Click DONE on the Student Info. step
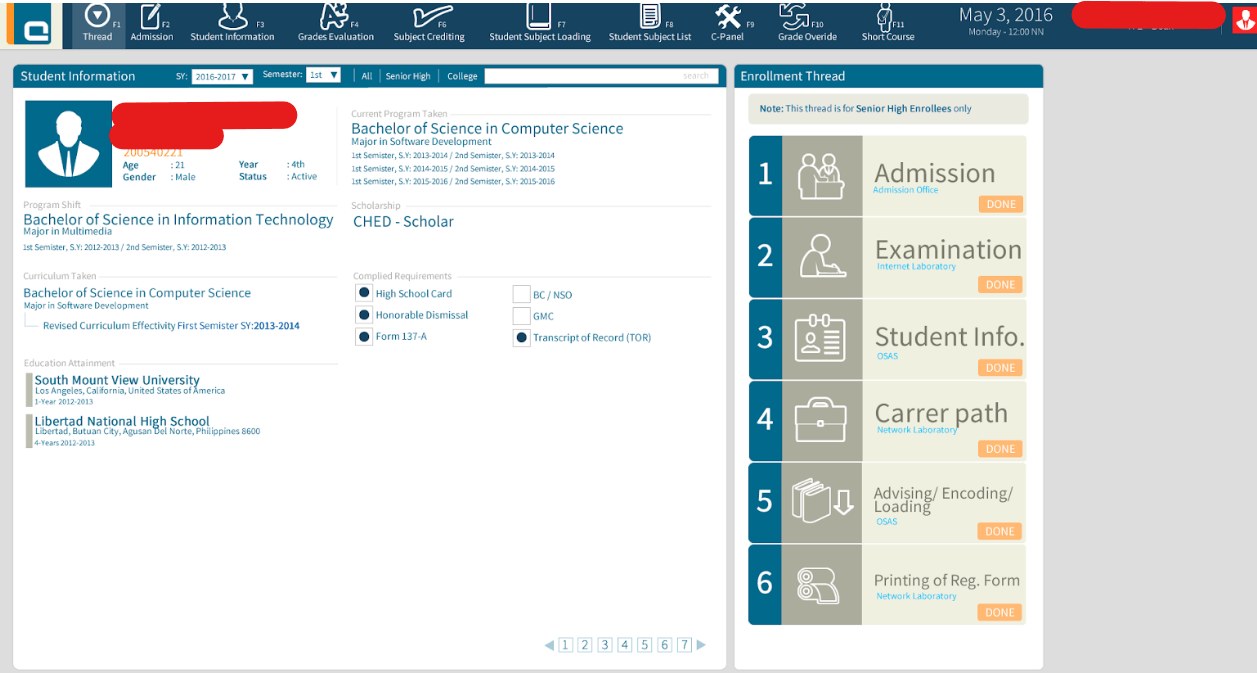 [x=1000, y=368]
